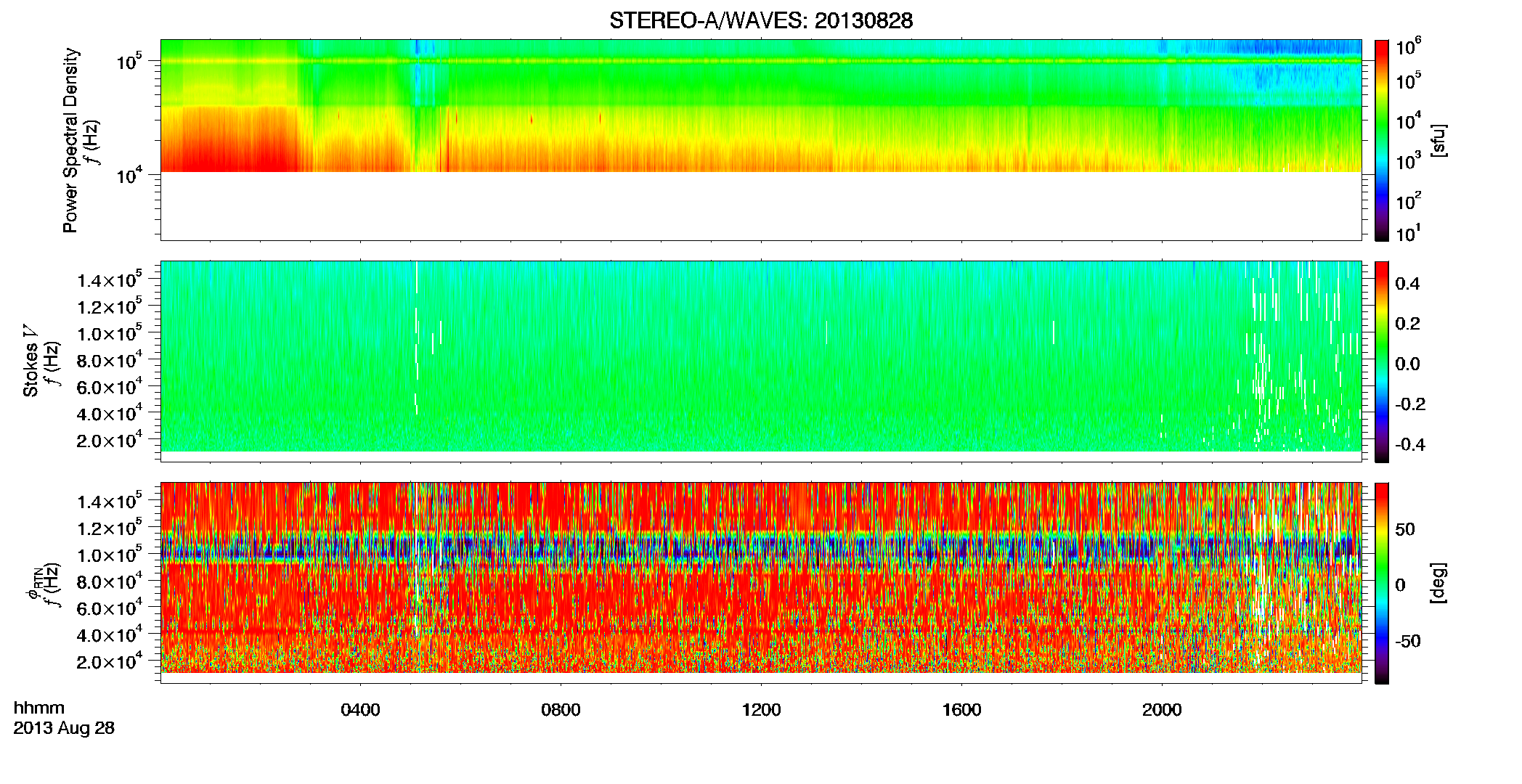Viewport: 1522px width, 784px height.
Task: Pick the degrees color scale bar
Action: pos(1382,583)
